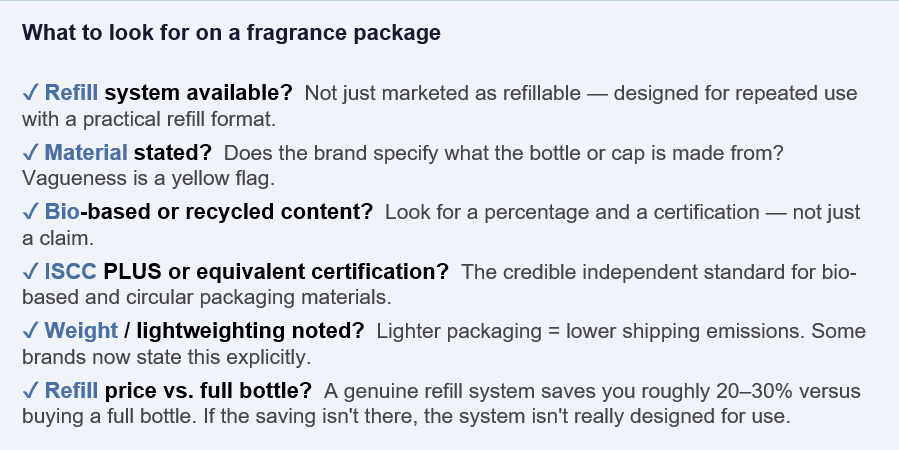Follow the blue 'Weight' link
This screenshot has height=450, width=899.
pyautogui.click(x=81, y=330)
